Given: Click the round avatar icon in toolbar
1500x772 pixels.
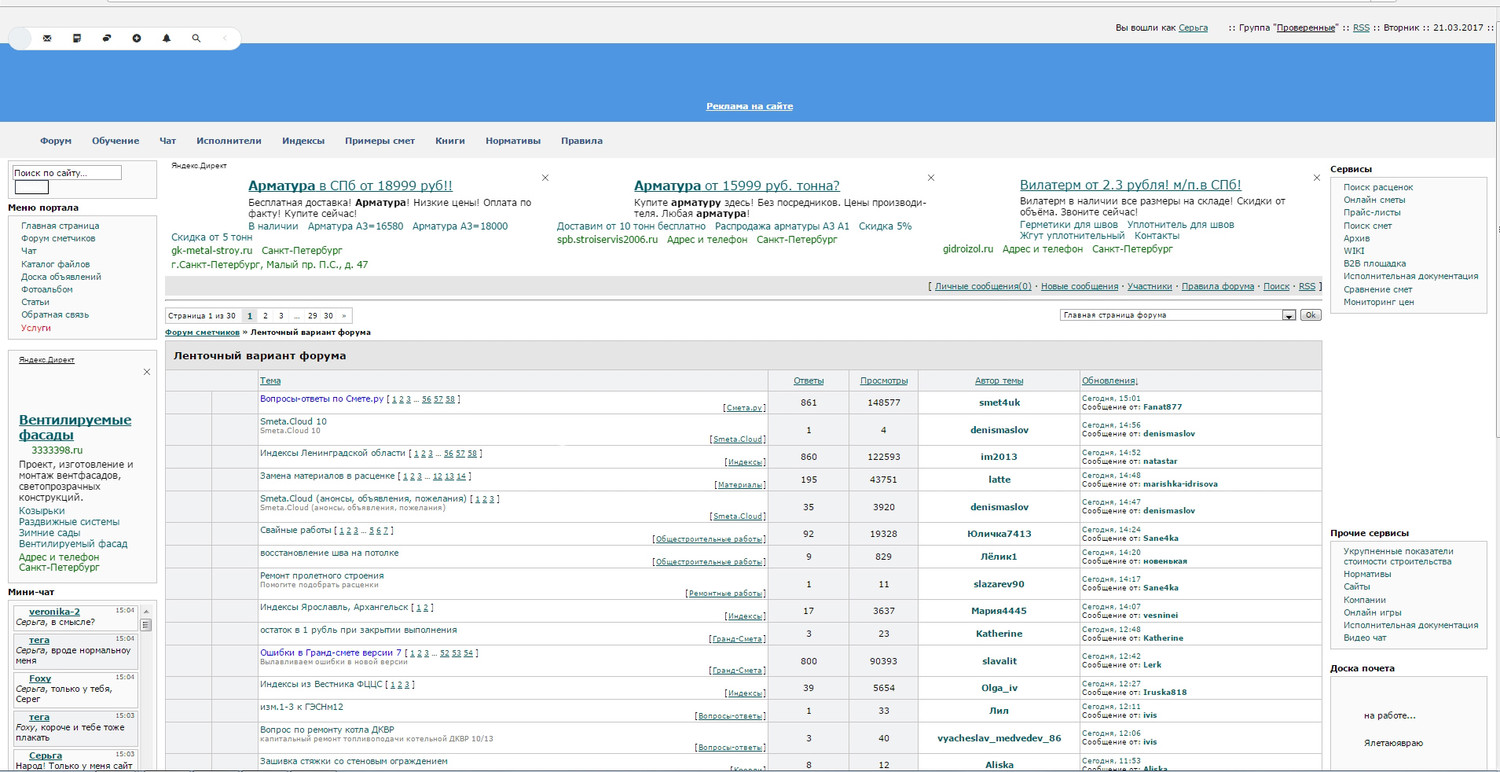Looking at the screenshot, I should click(20, 38).
